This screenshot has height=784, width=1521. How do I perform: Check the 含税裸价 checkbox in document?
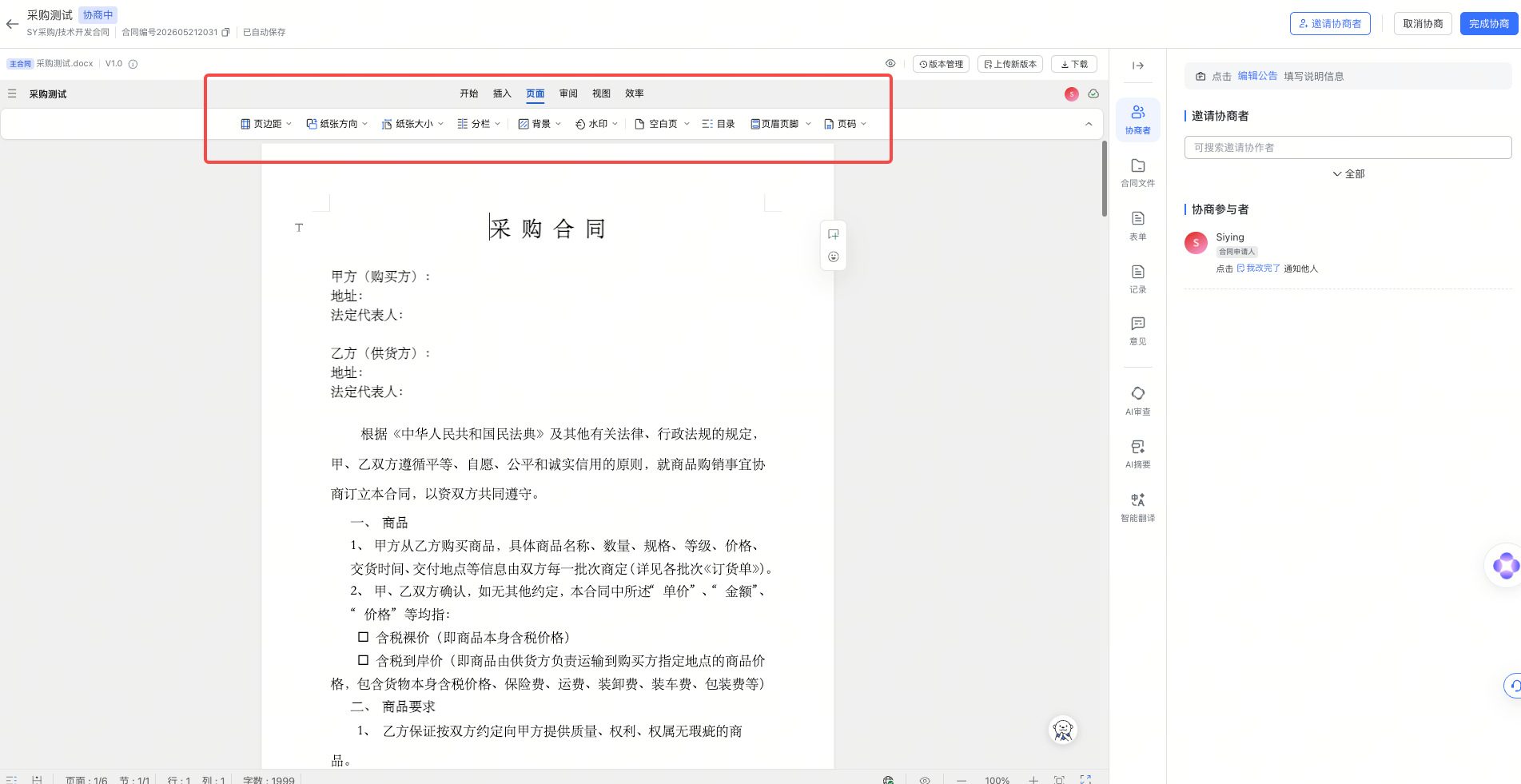pos(363,637)
